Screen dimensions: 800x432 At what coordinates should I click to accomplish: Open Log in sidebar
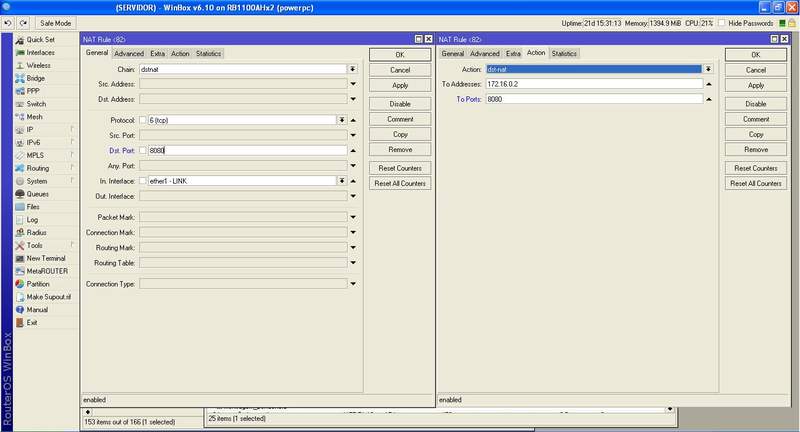click(x=32, y=219)
